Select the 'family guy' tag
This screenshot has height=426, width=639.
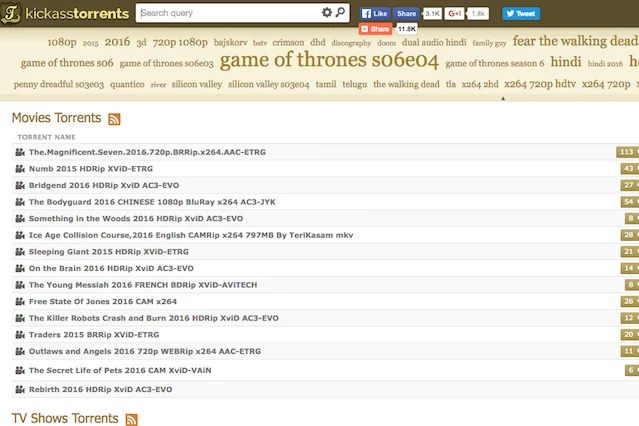(x=489, y=43)
